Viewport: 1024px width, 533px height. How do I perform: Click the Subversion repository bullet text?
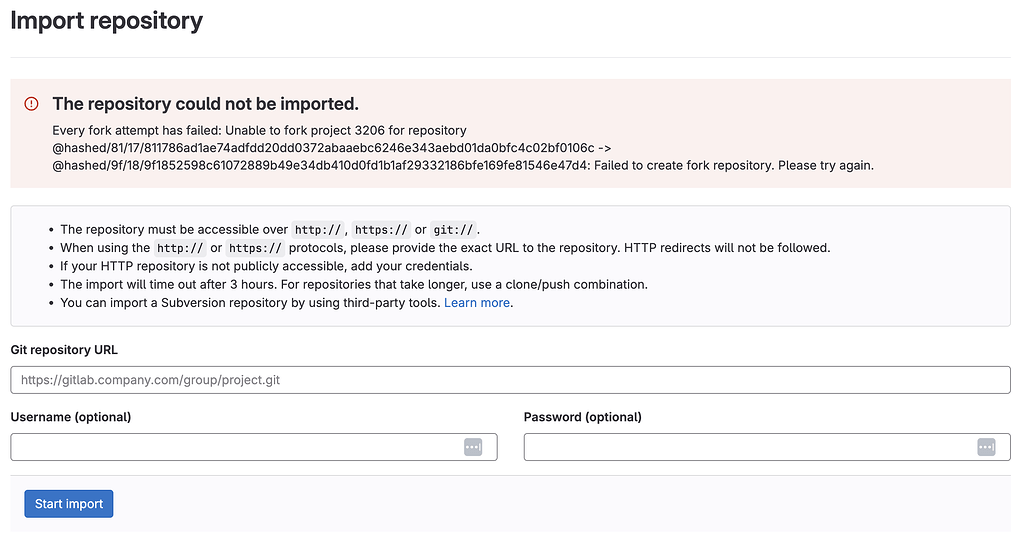(x=250, y=303)
